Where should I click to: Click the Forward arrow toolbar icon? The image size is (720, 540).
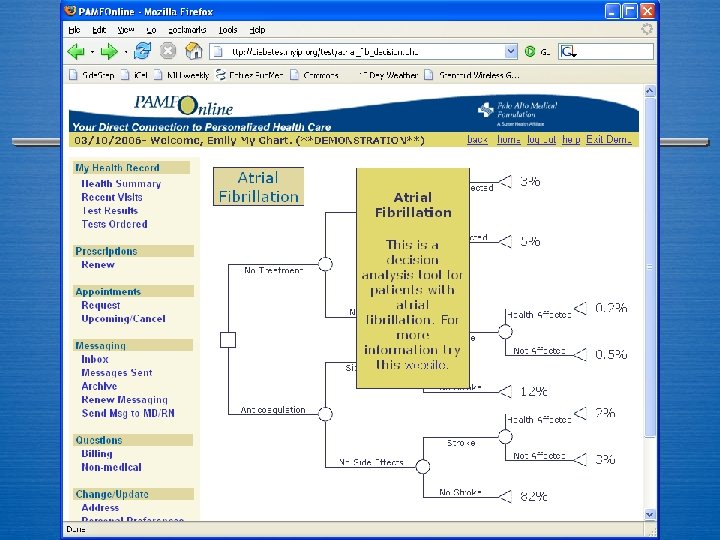(109, 51)
